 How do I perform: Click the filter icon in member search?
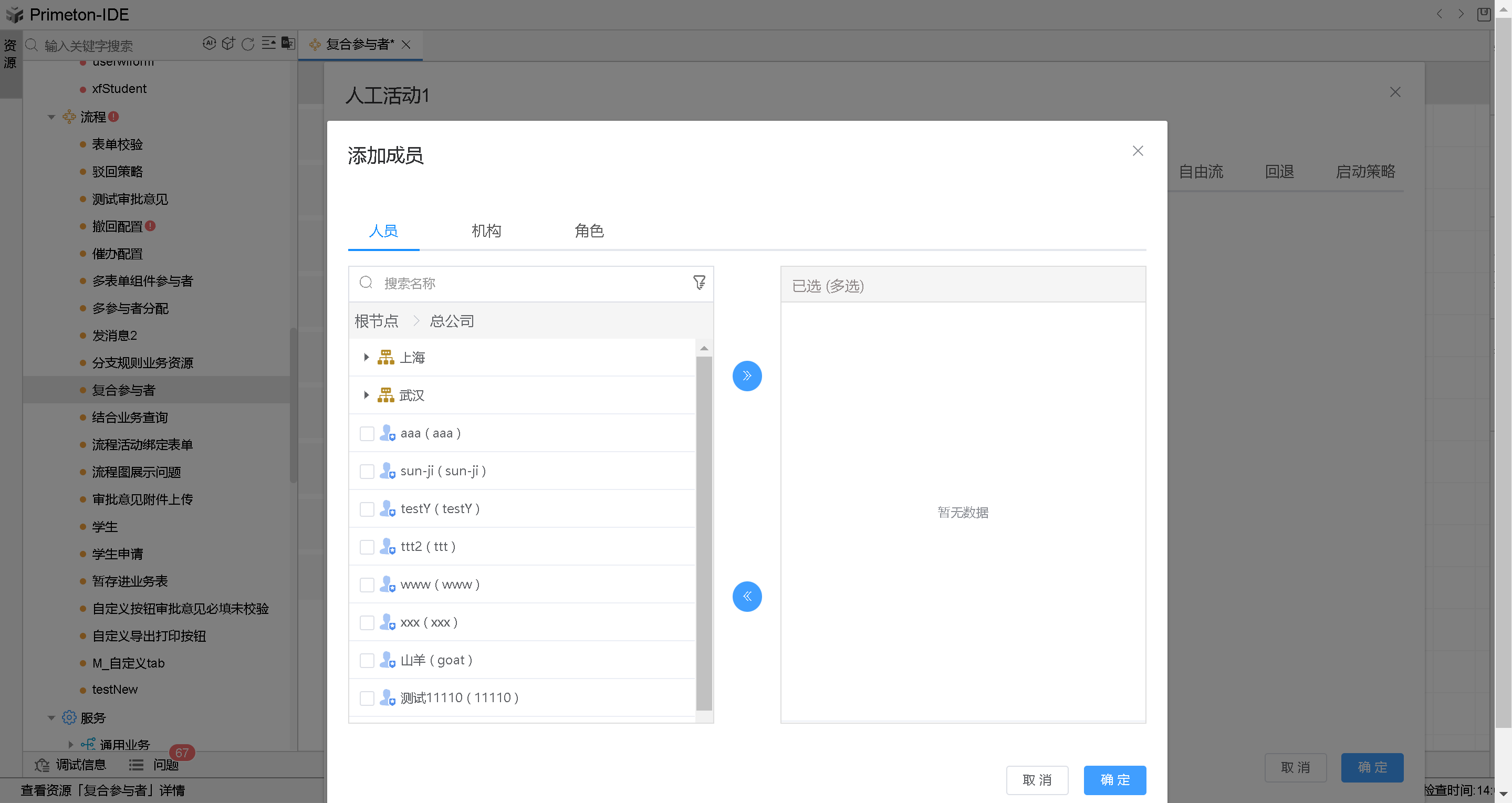698,283
